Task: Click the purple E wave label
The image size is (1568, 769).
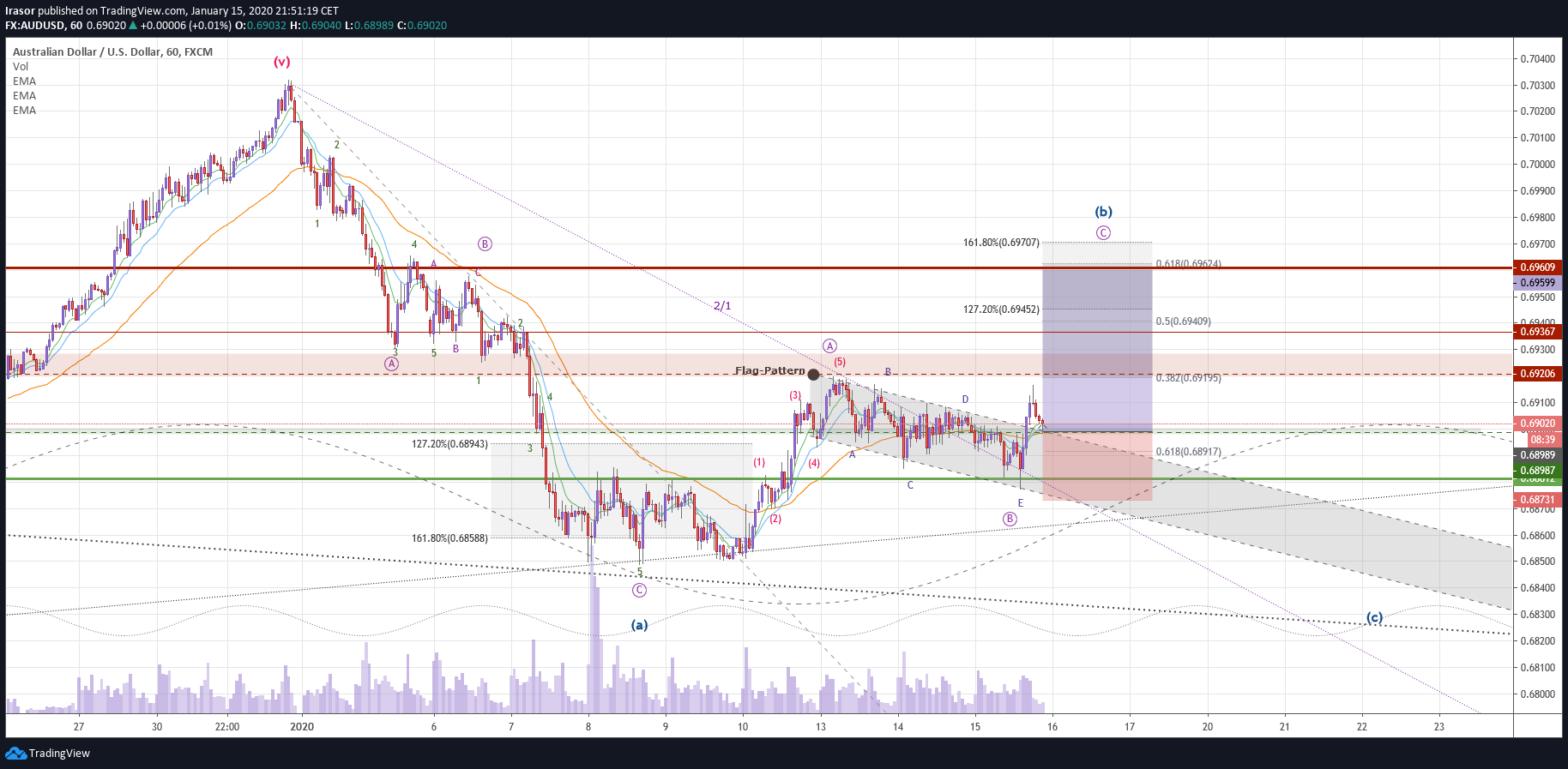Action: pos(1021,503)
